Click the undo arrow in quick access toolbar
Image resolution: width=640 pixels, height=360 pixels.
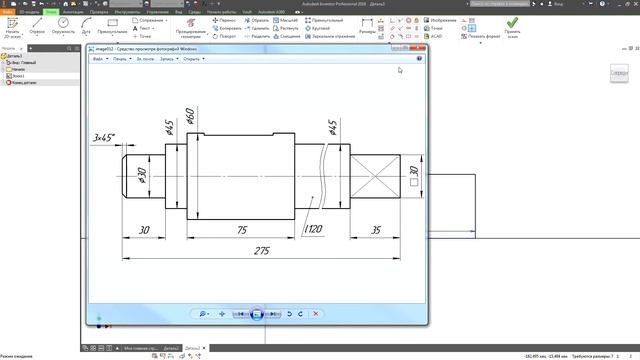point(41,4)
